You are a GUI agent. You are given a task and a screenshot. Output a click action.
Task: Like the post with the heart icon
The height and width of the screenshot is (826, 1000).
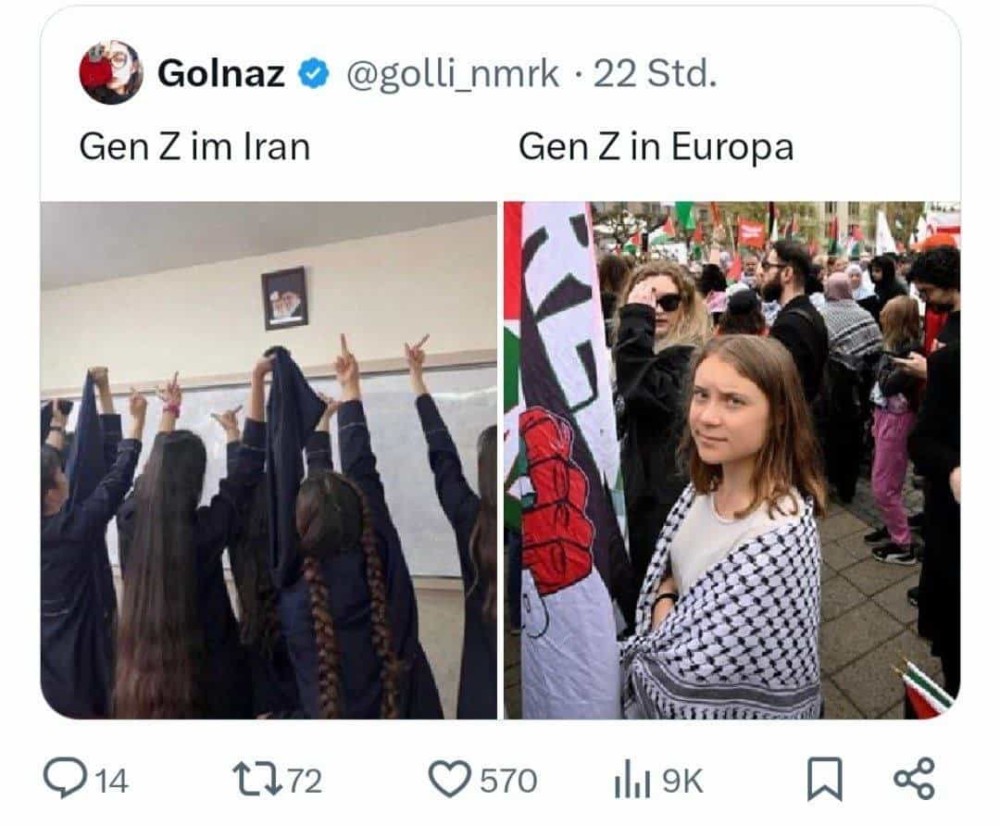point(448,779)
